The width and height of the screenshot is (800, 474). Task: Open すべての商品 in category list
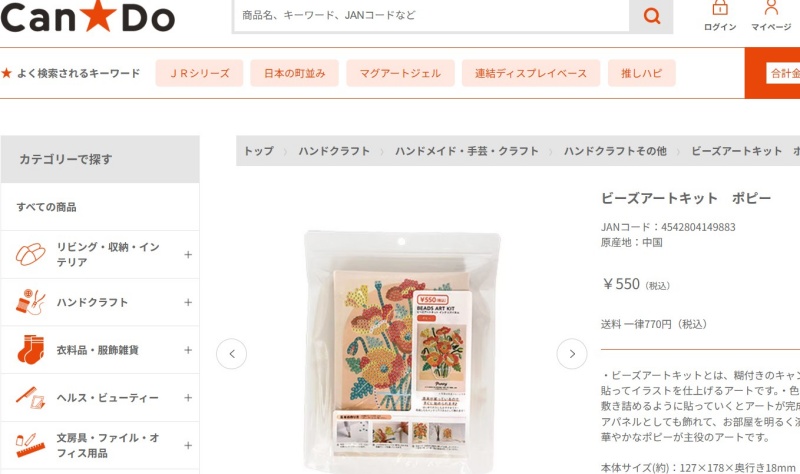pos(46,207)
